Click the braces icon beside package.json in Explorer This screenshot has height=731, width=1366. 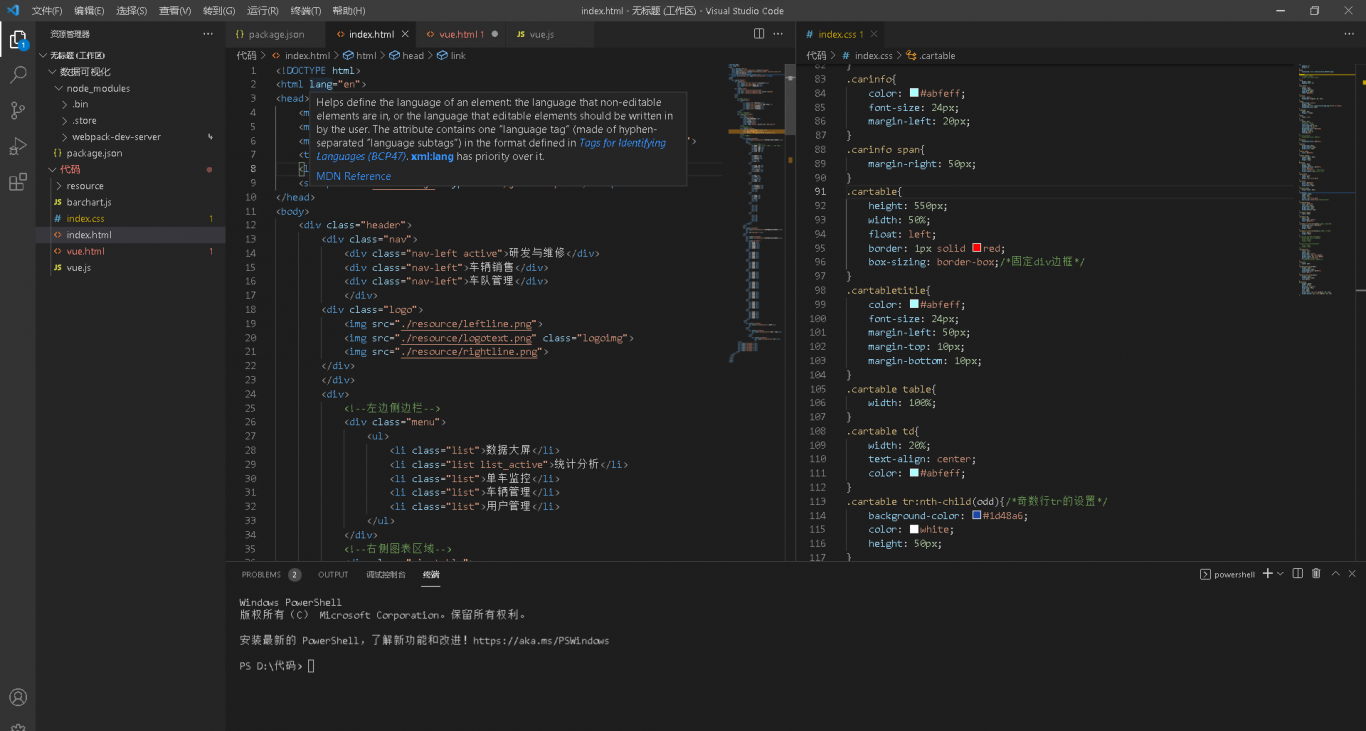tap(58, 153)
